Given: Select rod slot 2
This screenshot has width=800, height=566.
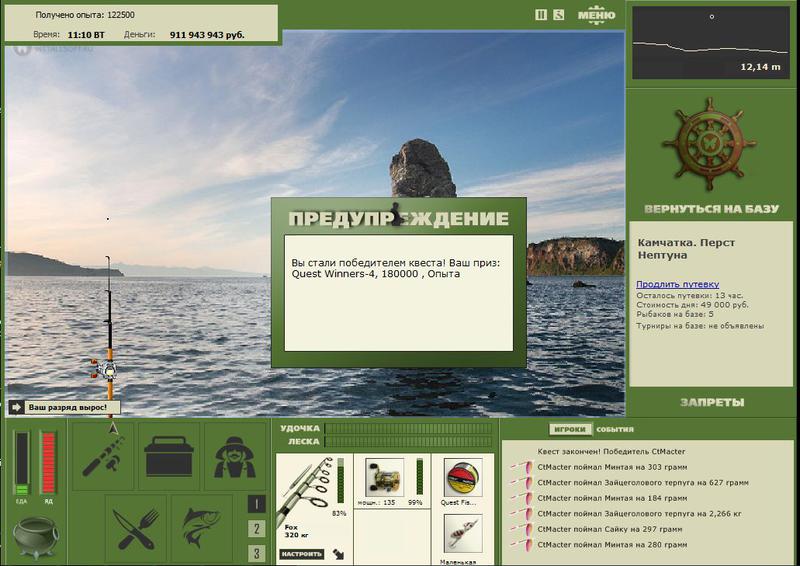Looking at the screenshot, I should (257, 529).
